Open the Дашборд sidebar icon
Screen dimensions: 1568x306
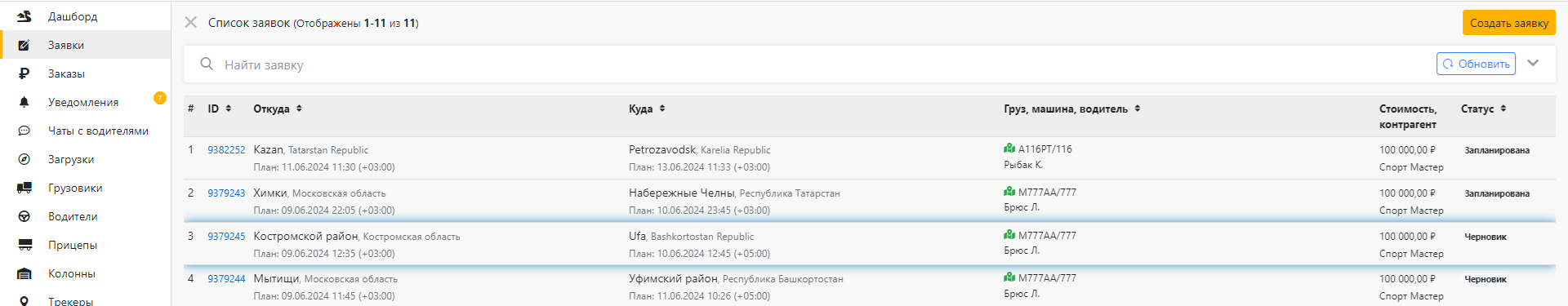tap(24, 16)
